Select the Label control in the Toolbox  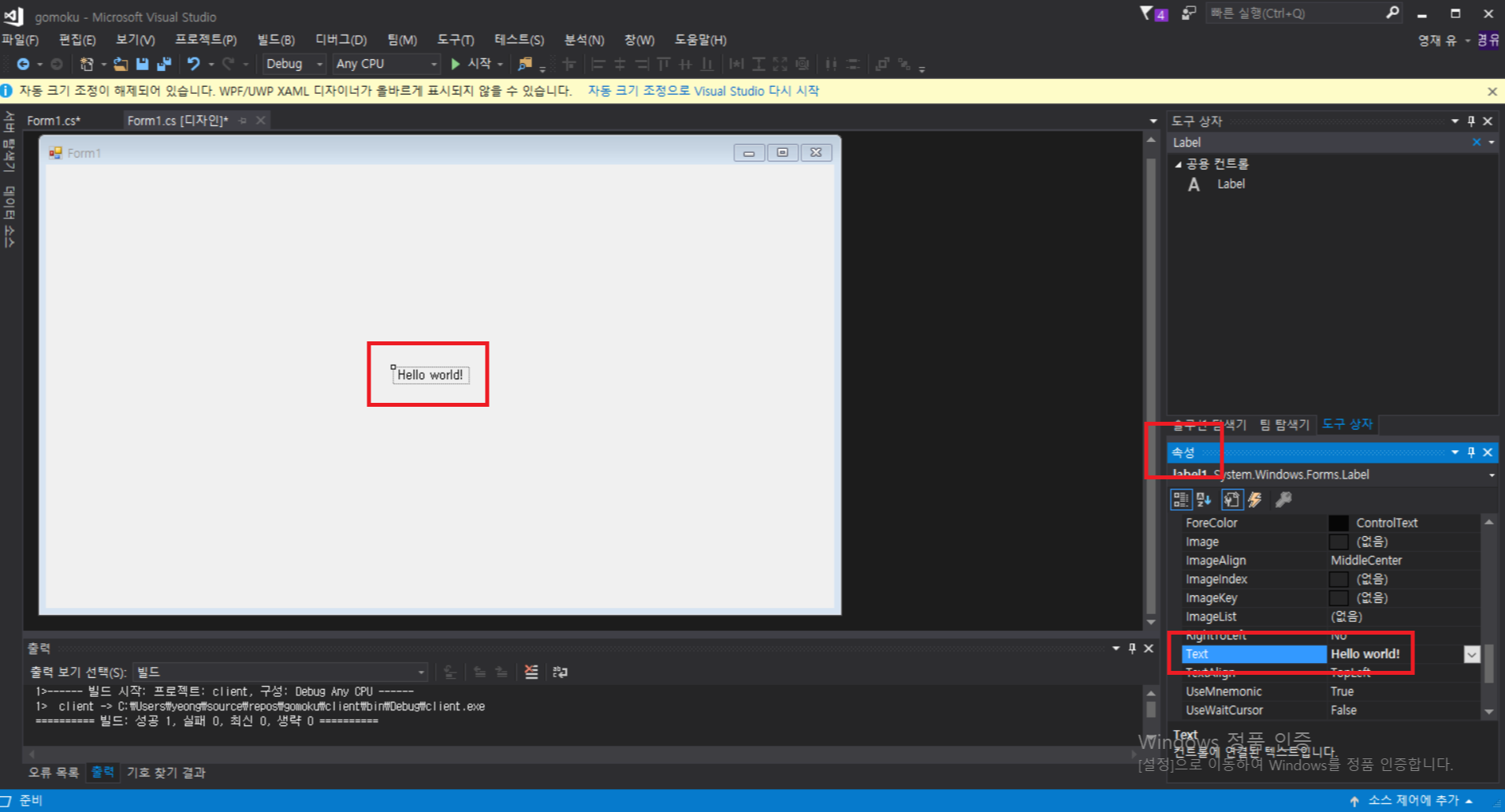(1231, 184)
